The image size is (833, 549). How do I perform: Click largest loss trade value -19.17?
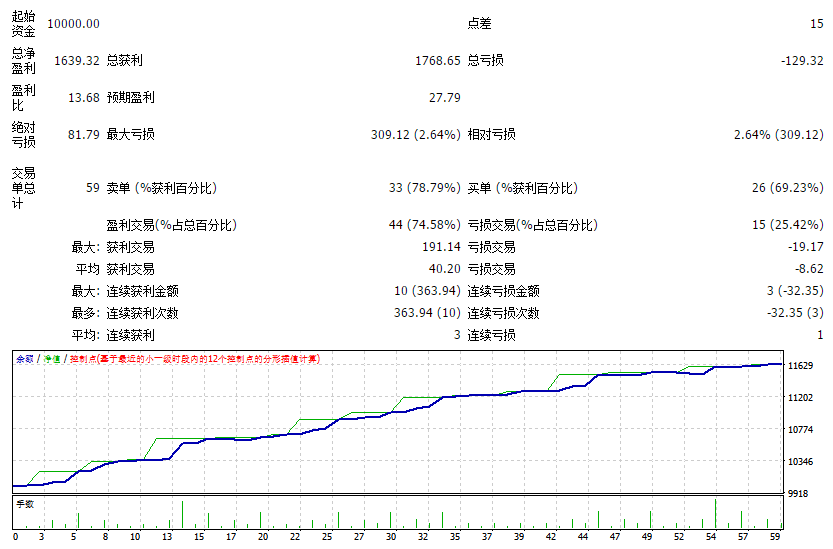pos(806,247)
